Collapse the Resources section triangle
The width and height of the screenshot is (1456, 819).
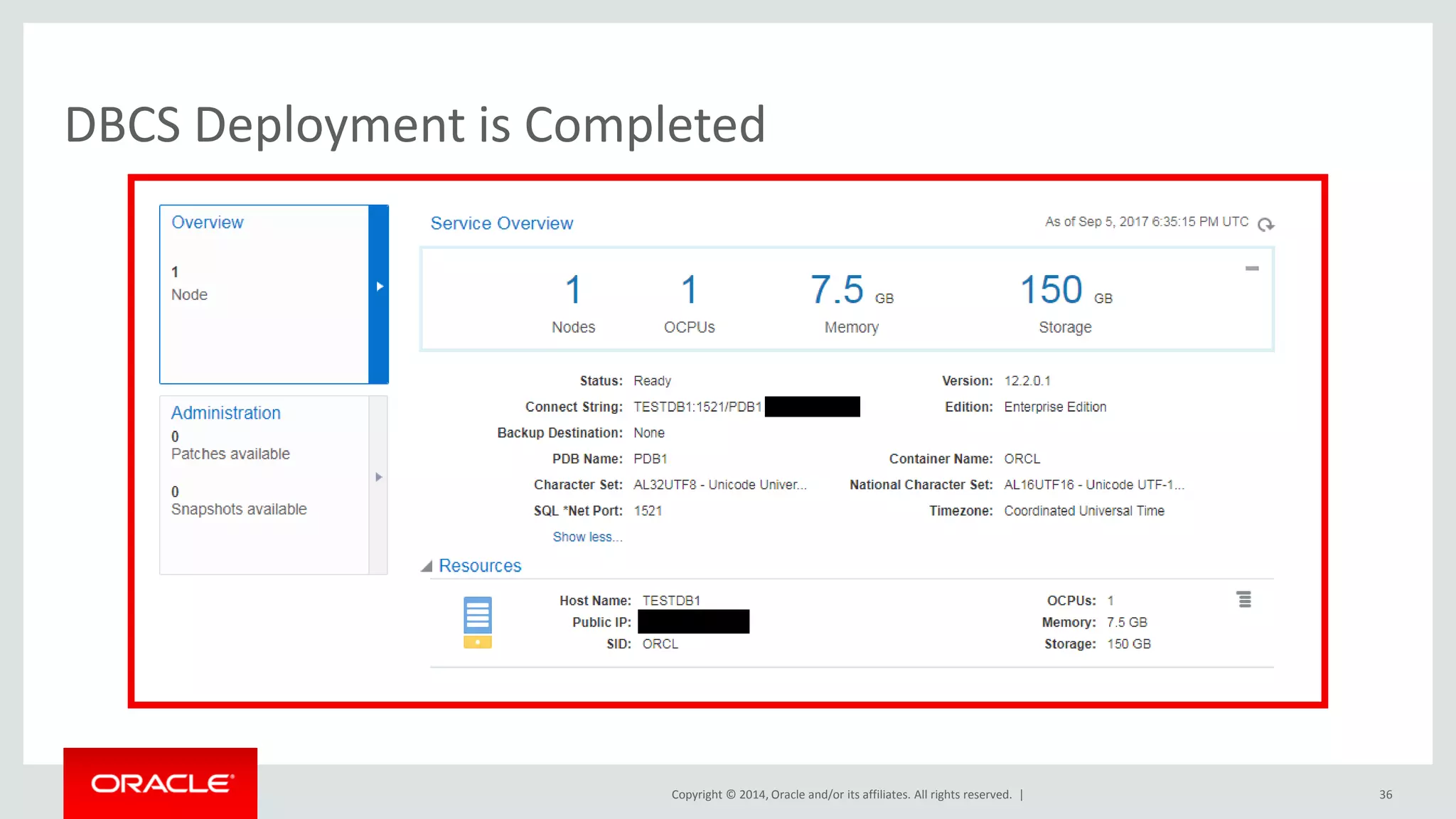tap(427, 566)
